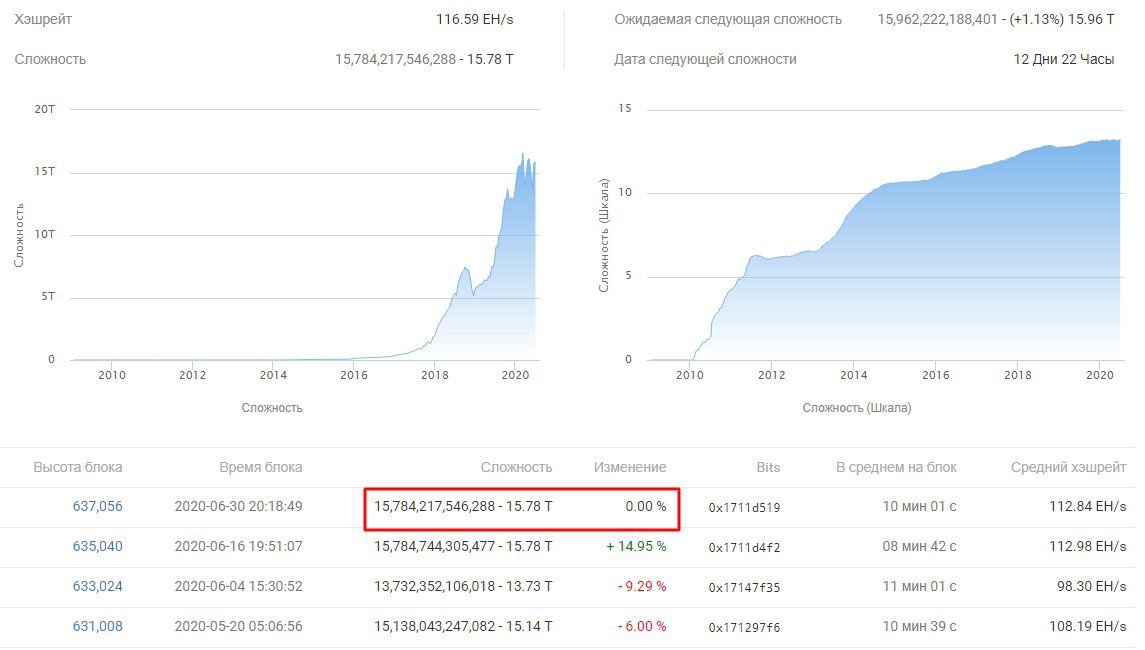This screenshot has width=1145, height=650.
Task: Select expected next difficulty value 15,962,222,188,401
Action: [938, 20]
